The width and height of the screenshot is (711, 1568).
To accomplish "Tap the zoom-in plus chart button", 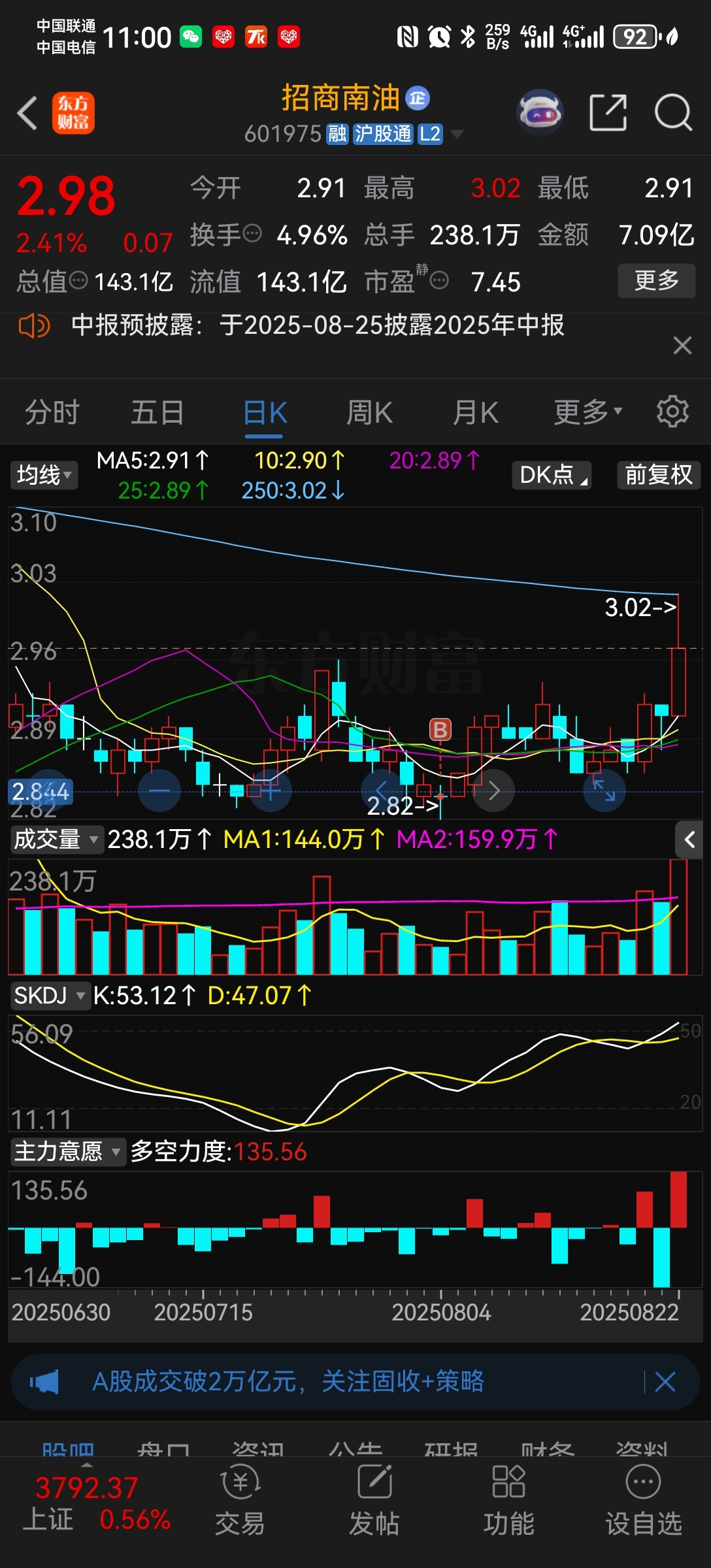I will coord(271,791).
